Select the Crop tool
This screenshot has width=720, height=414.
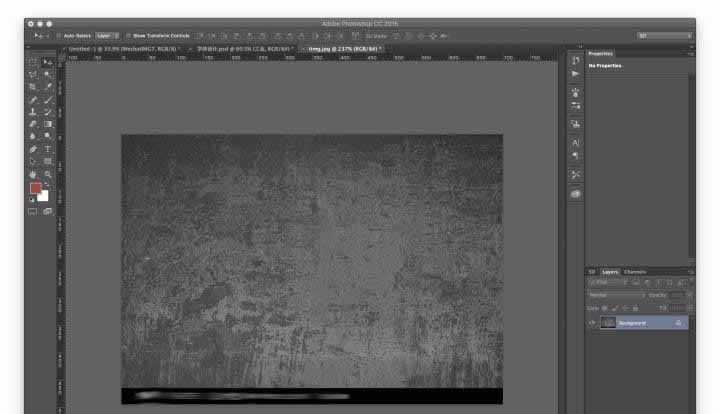[x=33, y=87]
